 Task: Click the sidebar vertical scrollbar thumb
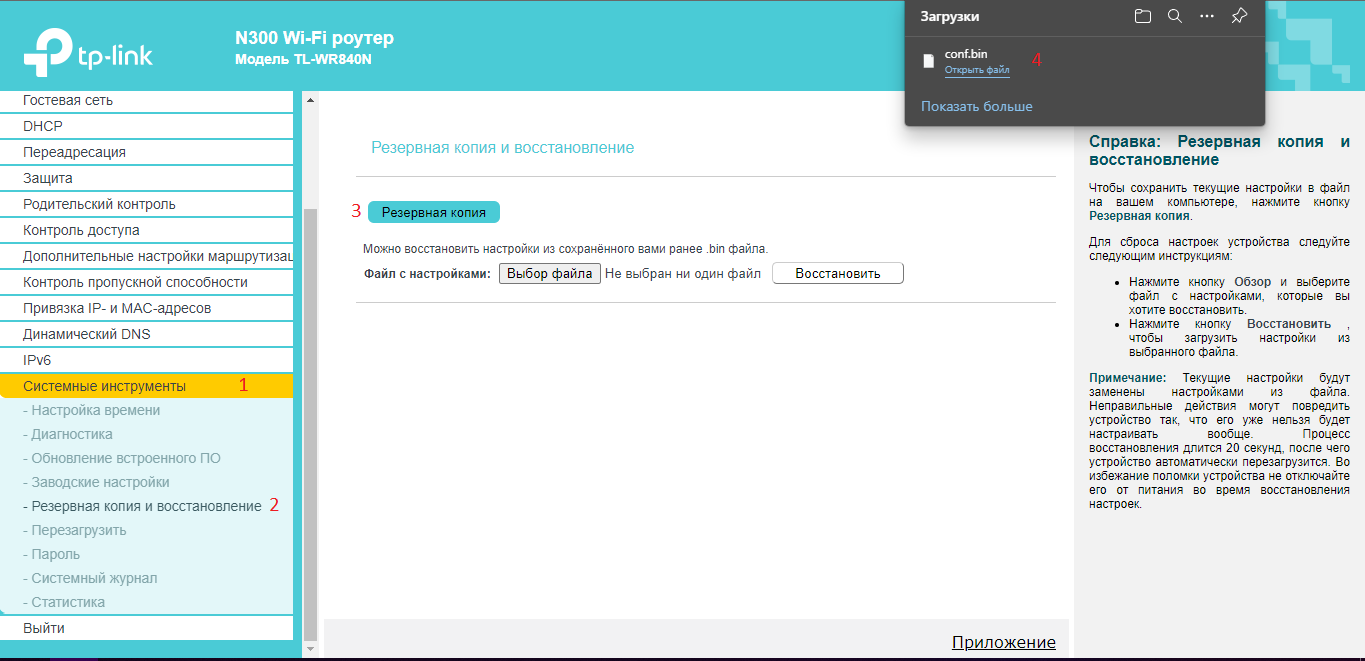coord(309,420)
